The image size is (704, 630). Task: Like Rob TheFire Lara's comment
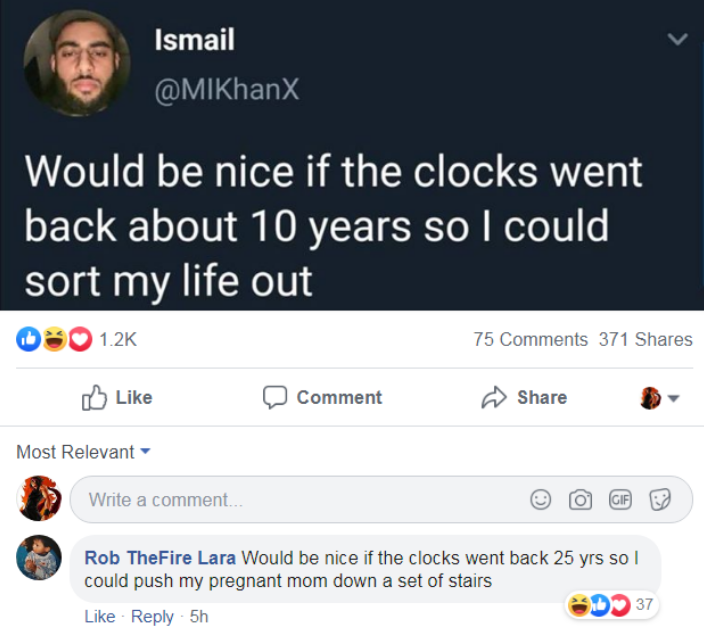click(x=99, y=616)
